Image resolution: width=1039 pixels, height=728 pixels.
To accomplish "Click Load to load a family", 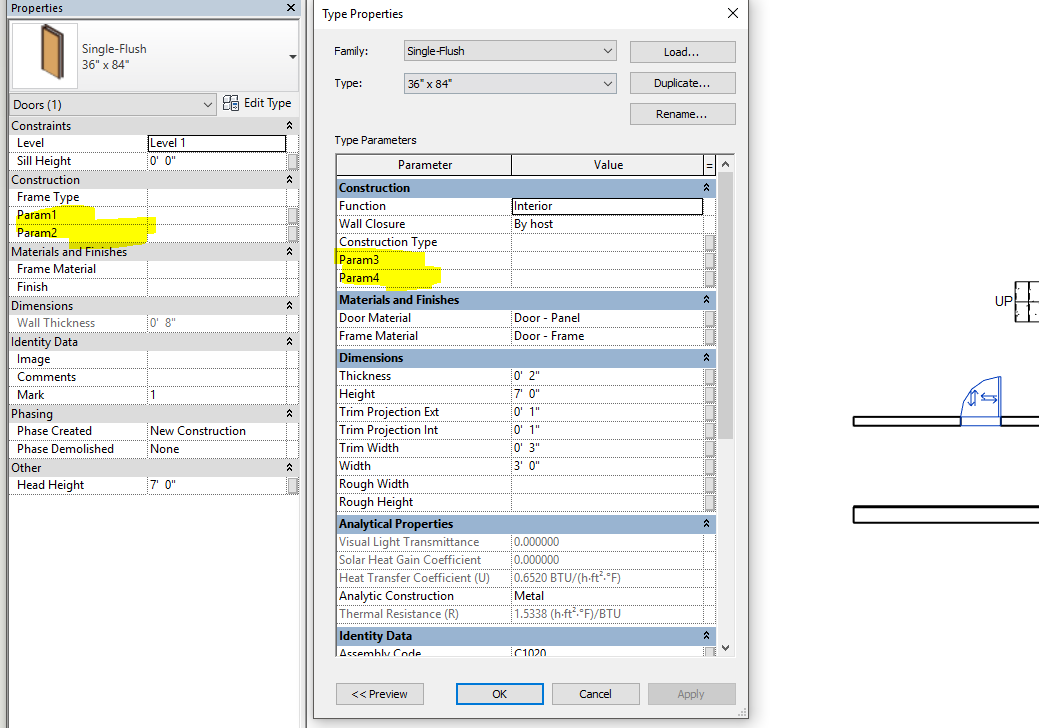I will (681, 51).
